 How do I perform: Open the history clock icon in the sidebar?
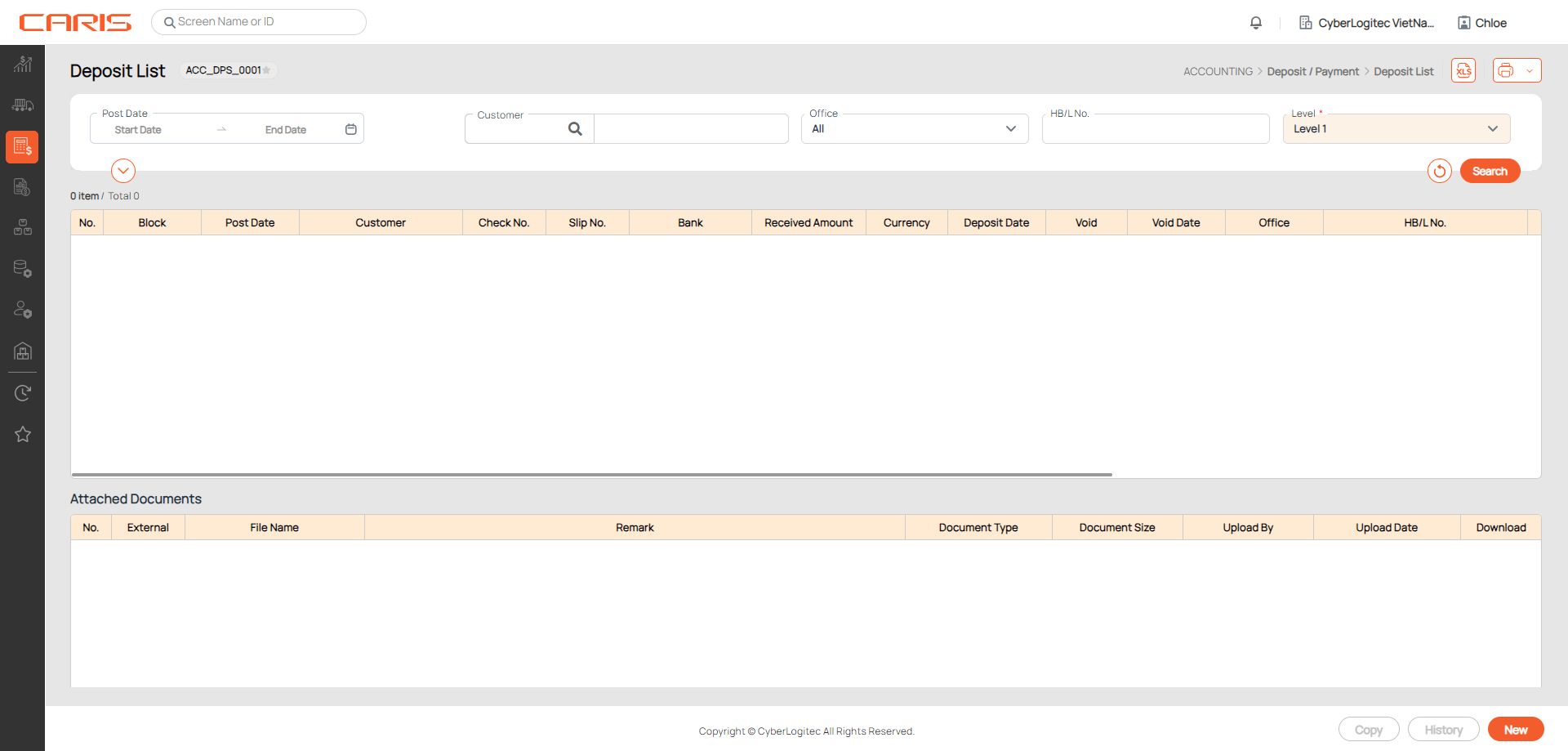pyautogui.click(x=23, y=393)
